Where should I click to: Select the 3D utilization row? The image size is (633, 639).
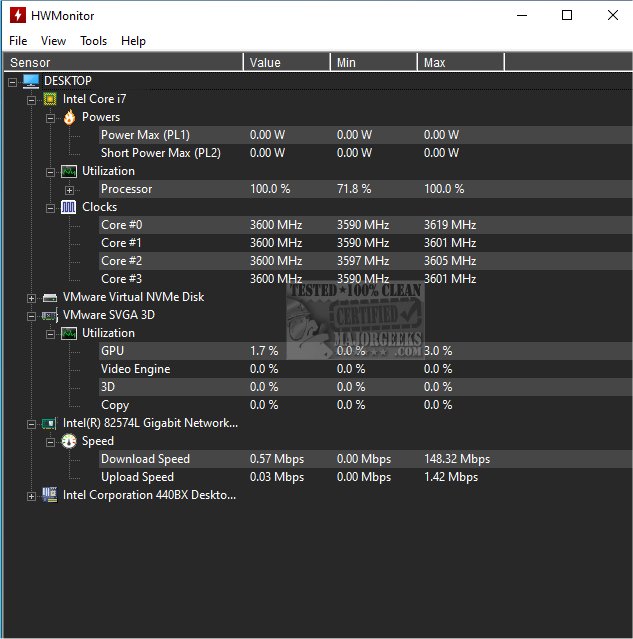click(x=365, y=387)
